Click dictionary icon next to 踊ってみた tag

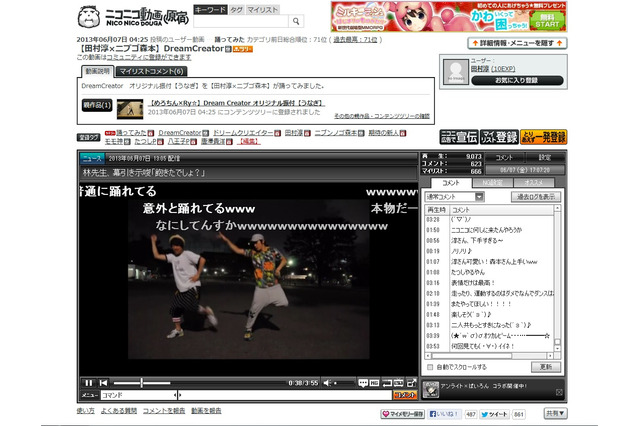[x=151, y=133]
